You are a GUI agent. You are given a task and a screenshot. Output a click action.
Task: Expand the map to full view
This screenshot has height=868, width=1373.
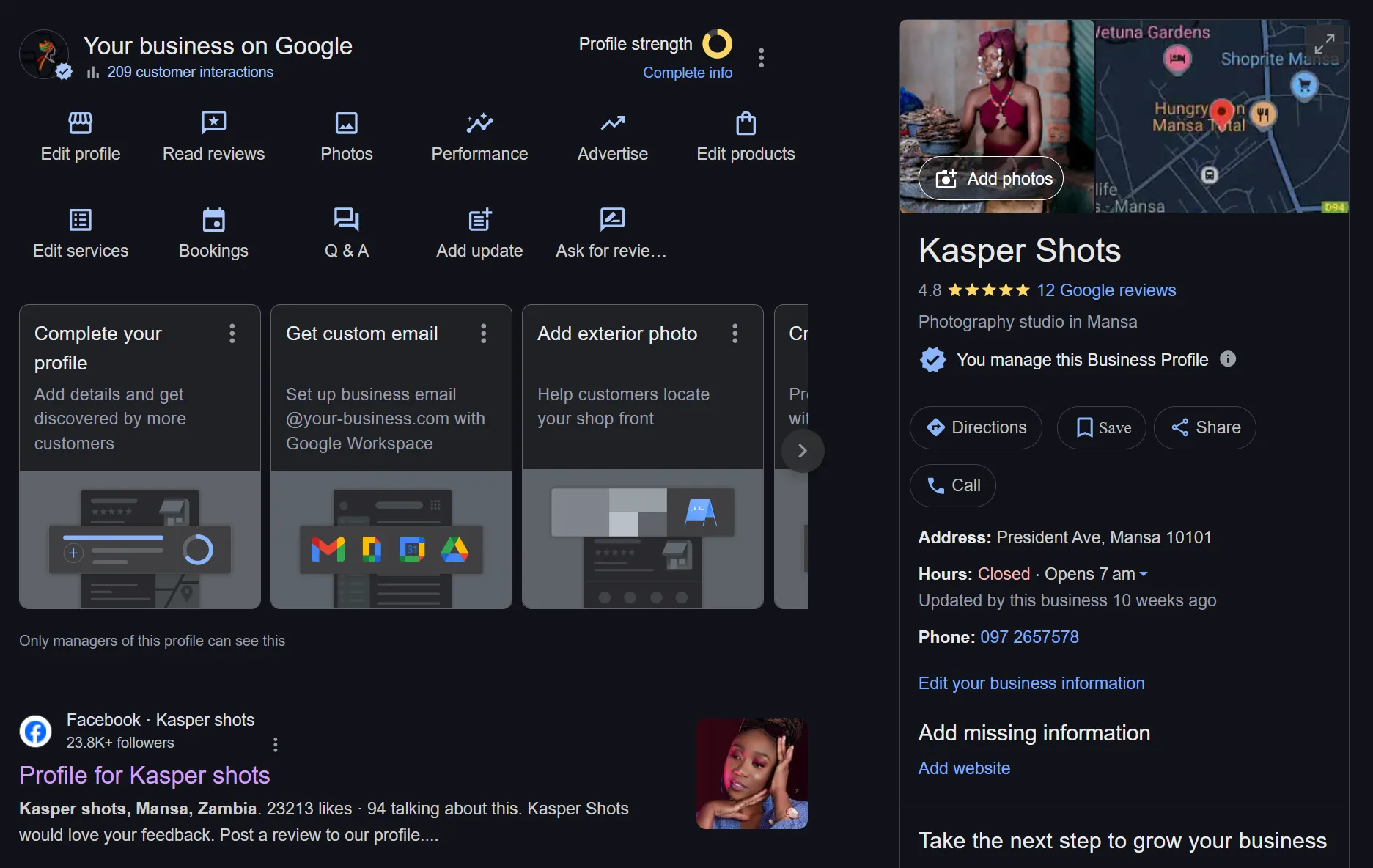(1324, 44)
